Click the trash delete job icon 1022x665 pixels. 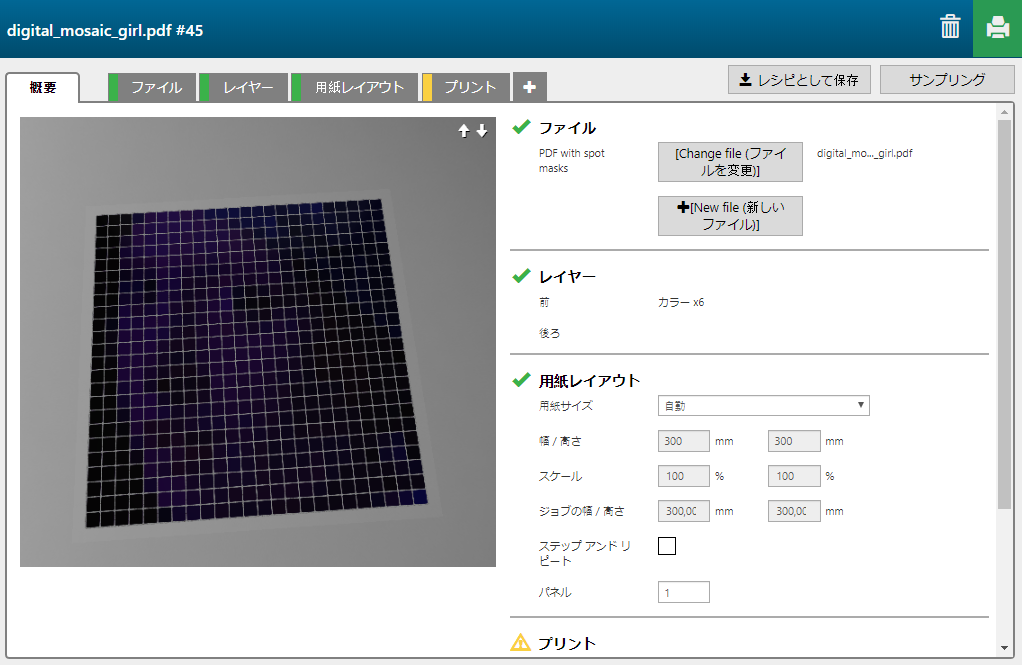[950, 27]
